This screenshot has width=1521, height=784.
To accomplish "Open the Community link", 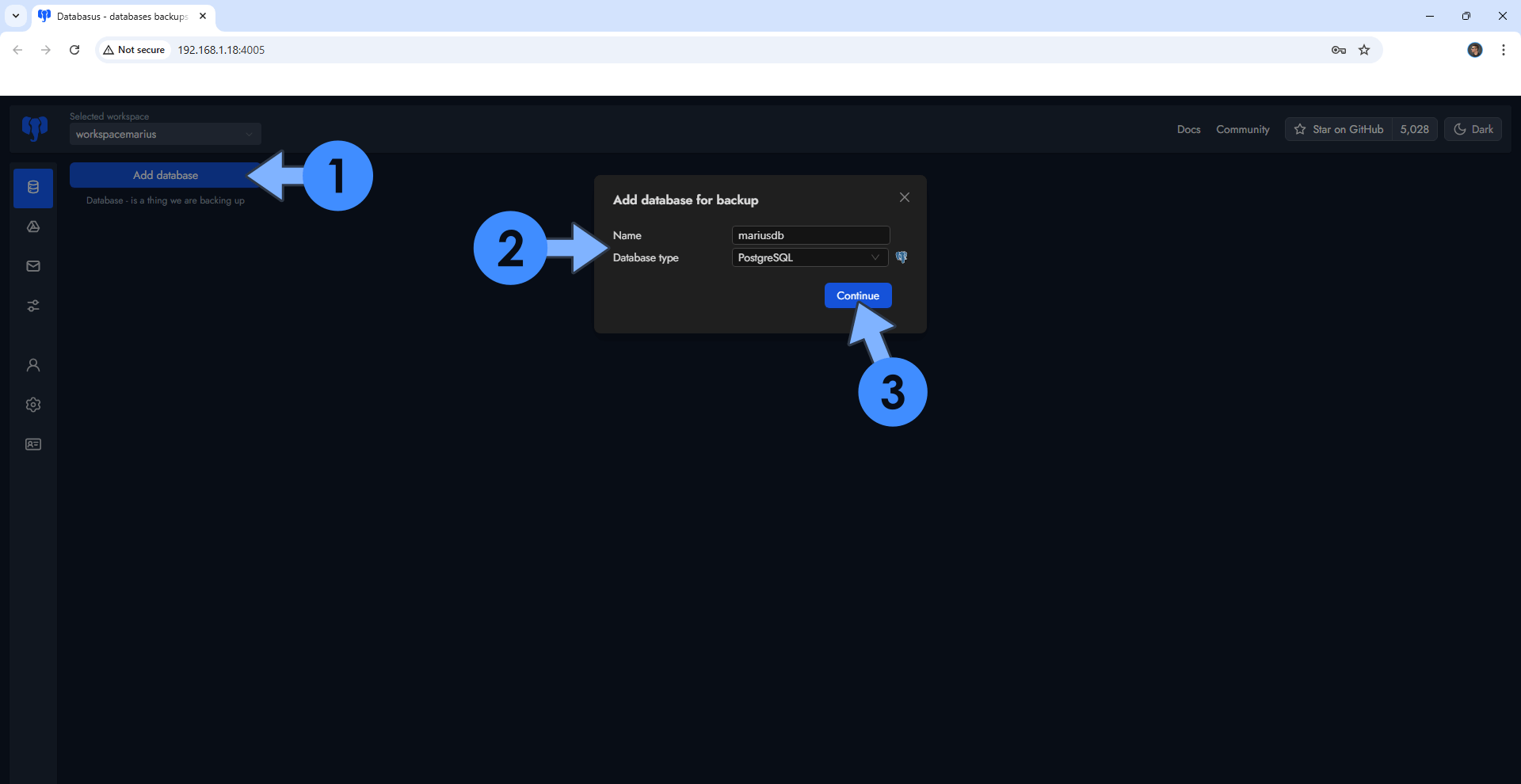I will (1242, 129).
